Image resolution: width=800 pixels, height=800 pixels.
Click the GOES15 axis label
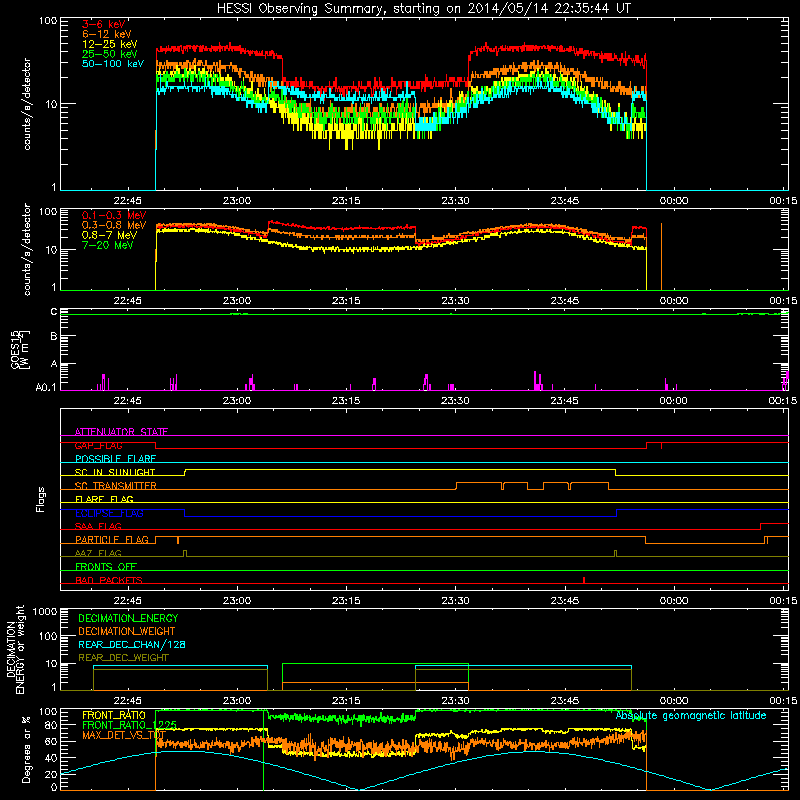click(20, 349)
